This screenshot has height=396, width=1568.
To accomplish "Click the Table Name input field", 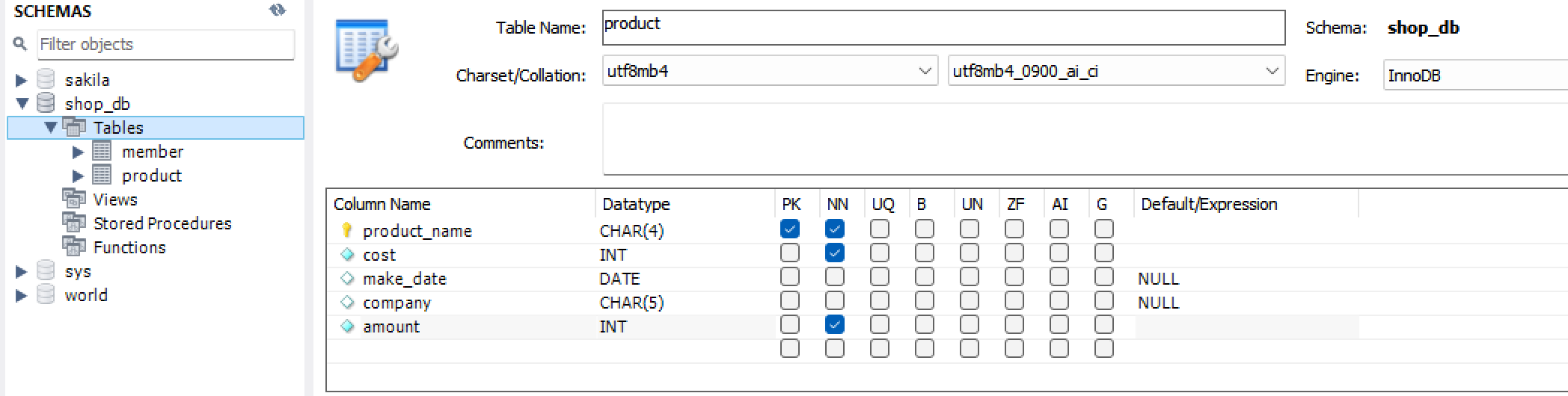I will (943, 28).
